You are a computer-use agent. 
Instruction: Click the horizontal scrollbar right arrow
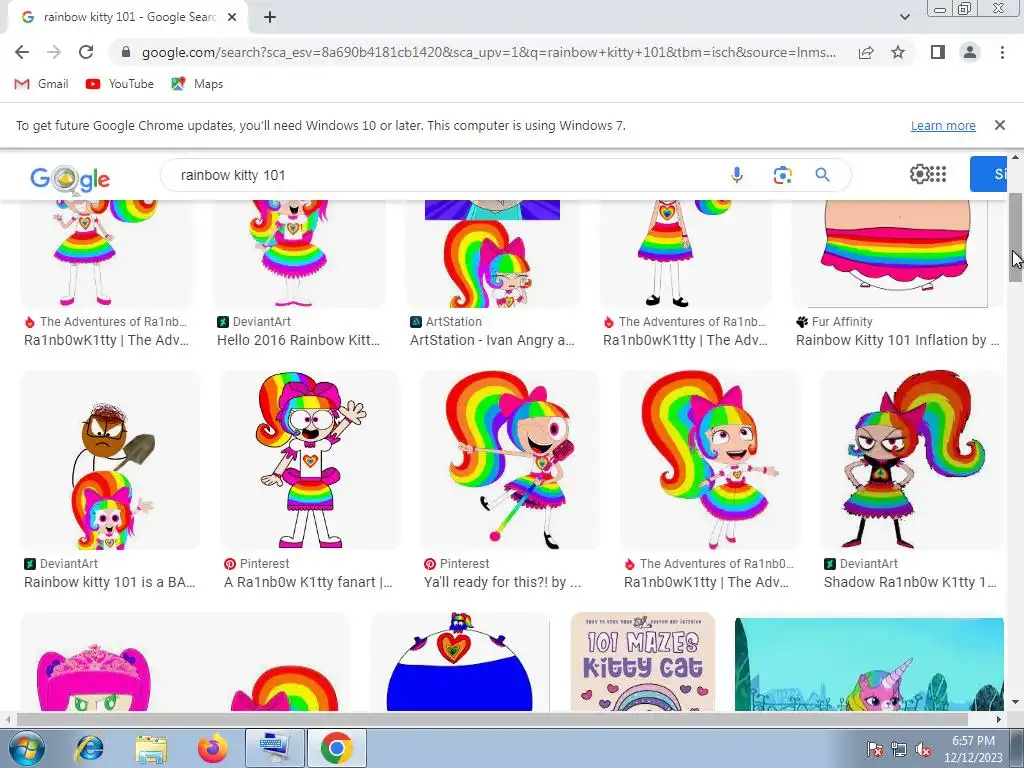tap(999, 719)
